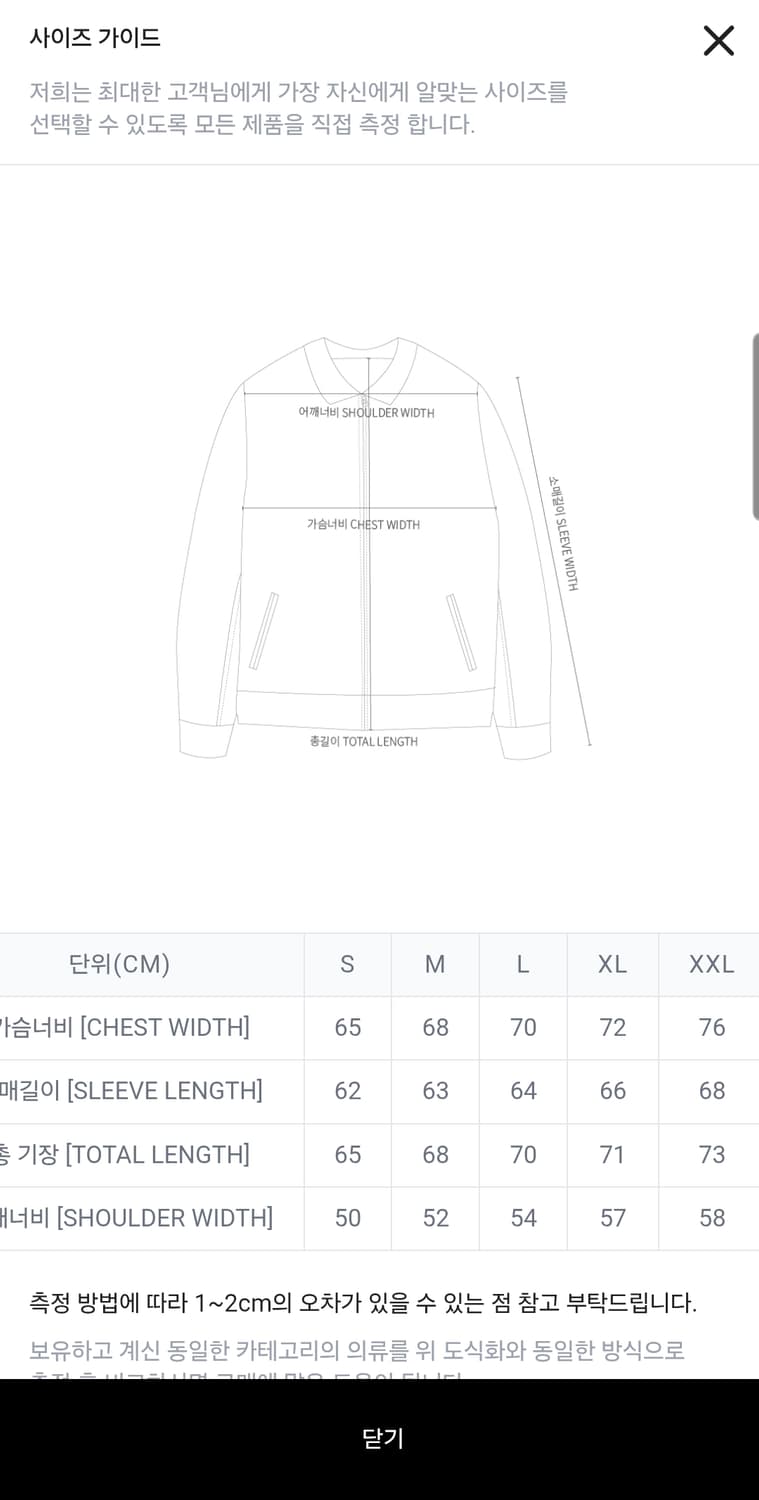This screenshot has width=759, height=1500.
Task: Click the vertical scrollbar on the right edge
Action: pyautogui.click(x=755, y=427)
